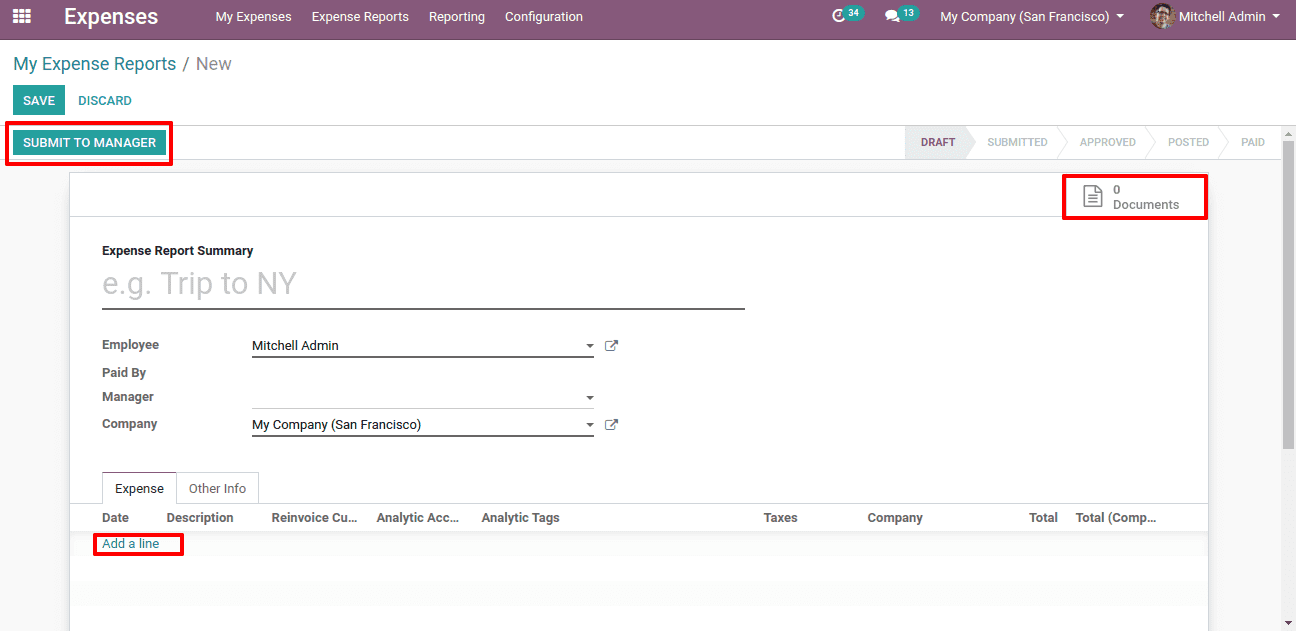1296x631 pixels.
Task: Click the Analytic Tags column header
Action: tap(520, 518)
